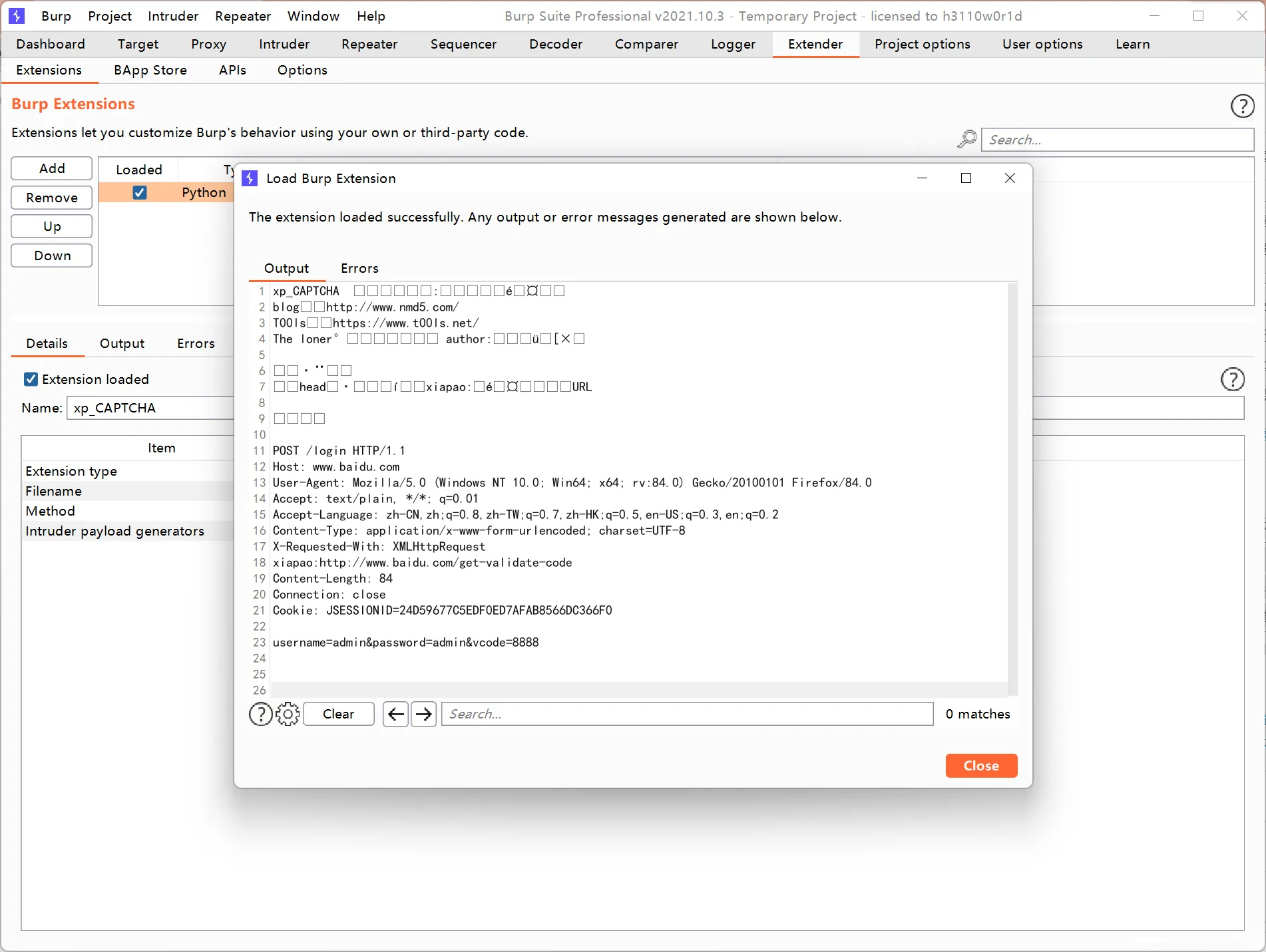
Task: Open the BApp Store tab
Action: 150,70
